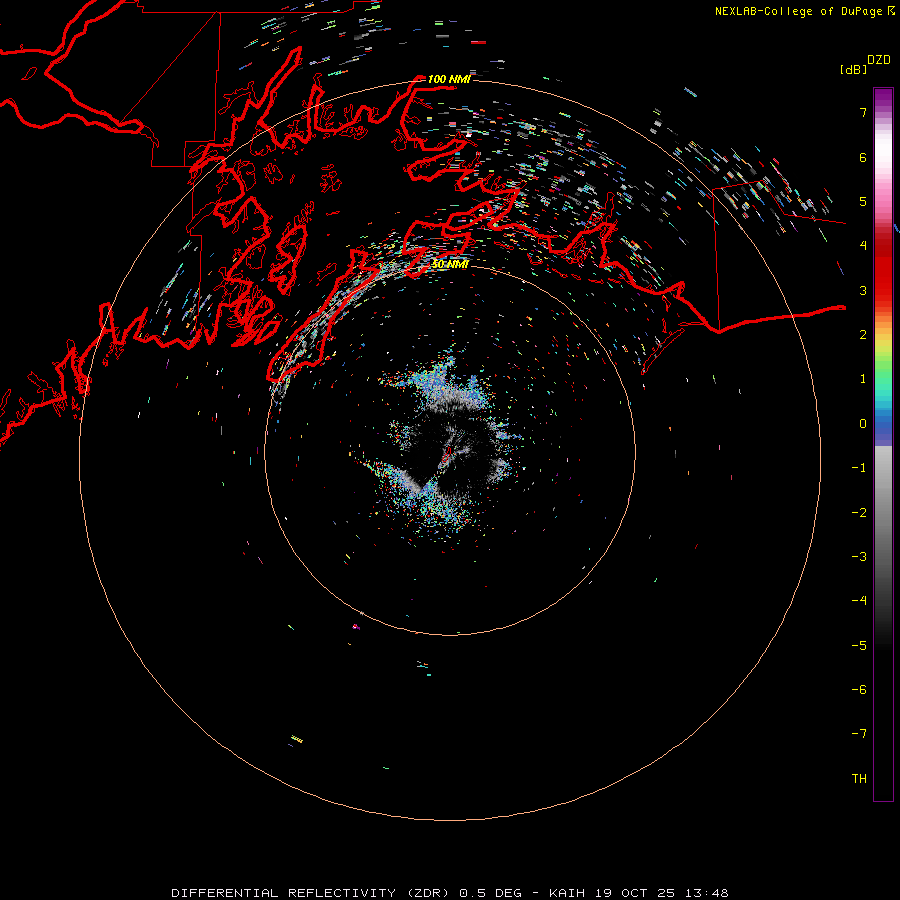Click the -5 tick on the color scale
The width and height of the screenshot is (900, 900).
859,646
